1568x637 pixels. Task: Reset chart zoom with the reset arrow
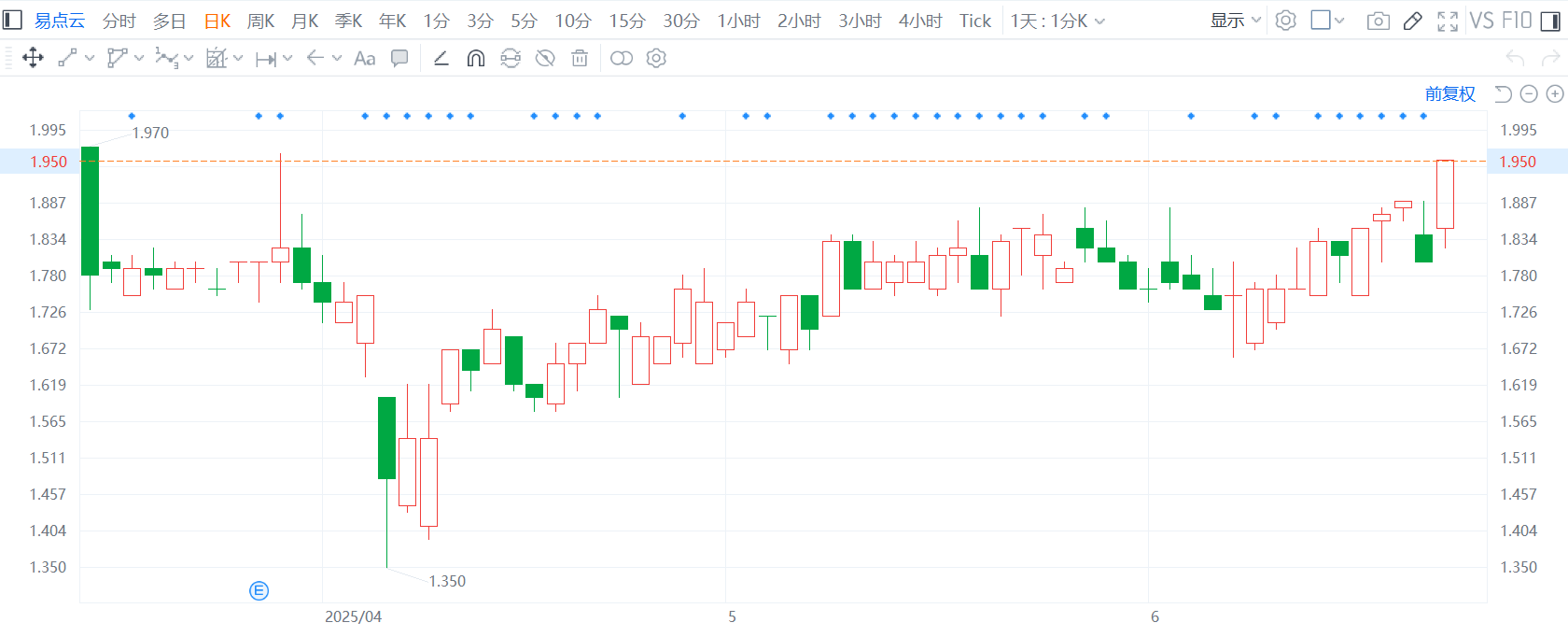click(x=1503, y=93)
